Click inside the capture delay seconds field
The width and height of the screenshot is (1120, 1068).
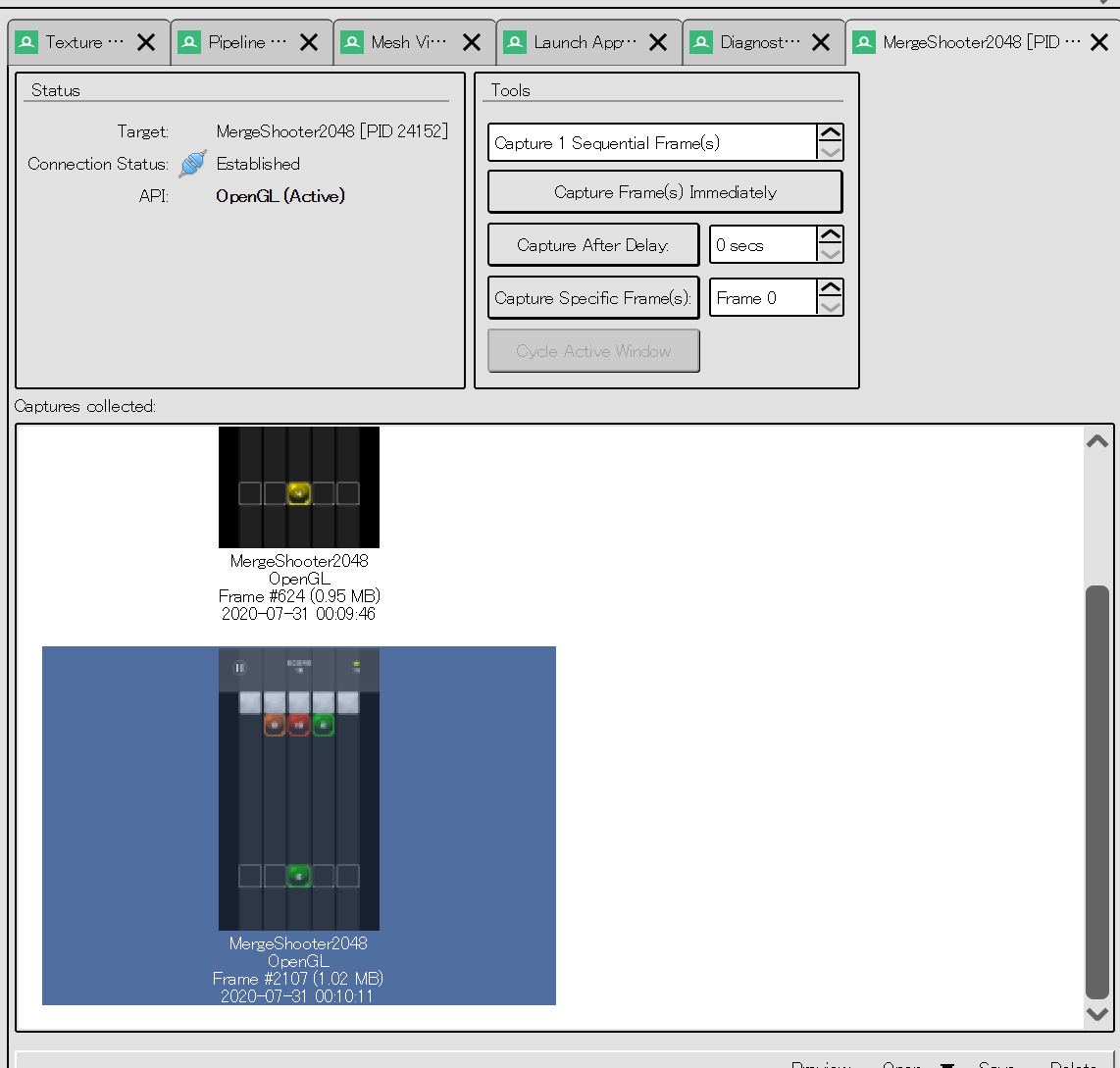click(x=765, y=244)
